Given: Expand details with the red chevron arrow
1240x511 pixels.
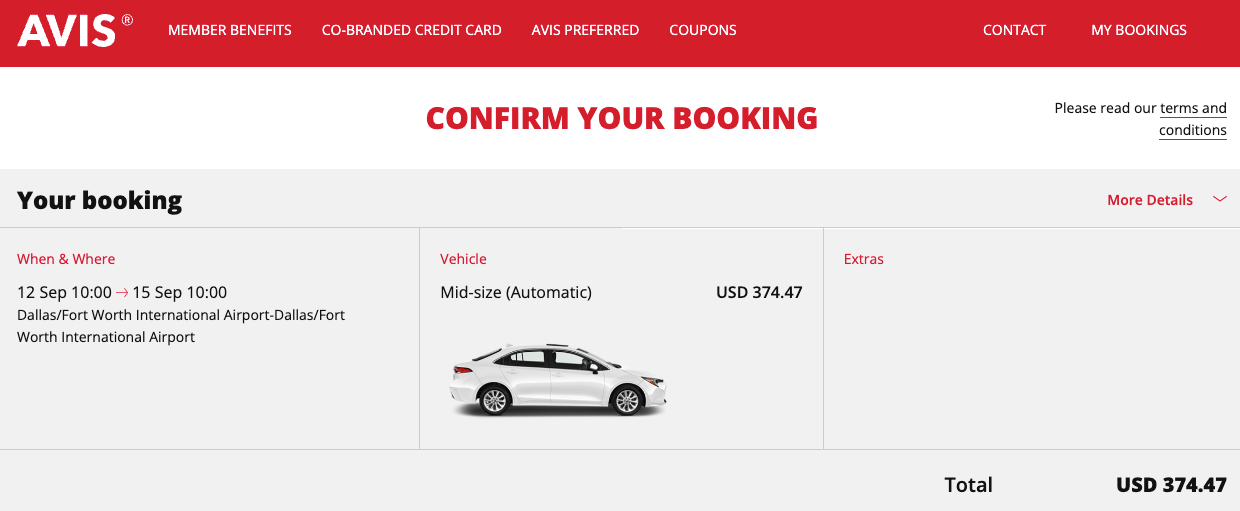Looking at the screenshot, I should (x=1220, y=199).
